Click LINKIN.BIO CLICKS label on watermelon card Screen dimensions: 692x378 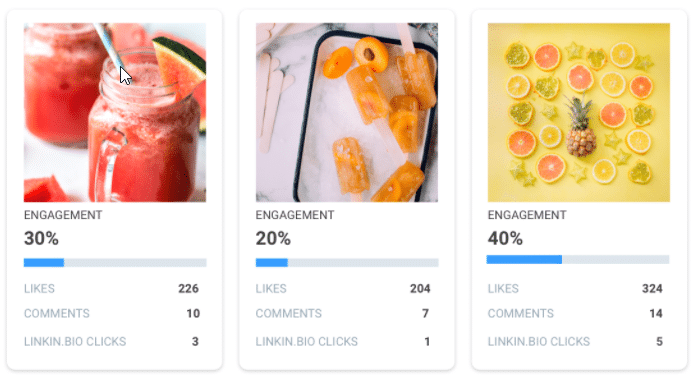[x=75, y=341]
